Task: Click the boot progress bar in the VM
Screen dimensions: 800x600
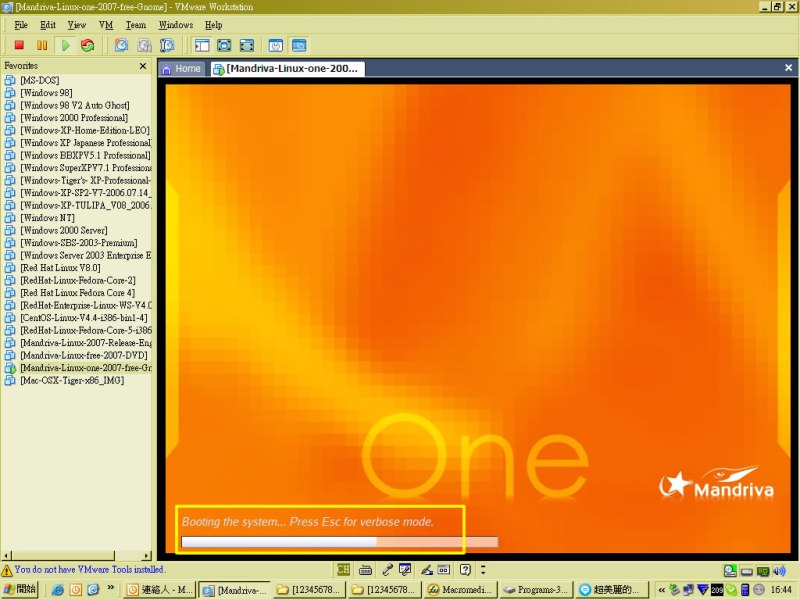Action: click(x=340, y=542)
